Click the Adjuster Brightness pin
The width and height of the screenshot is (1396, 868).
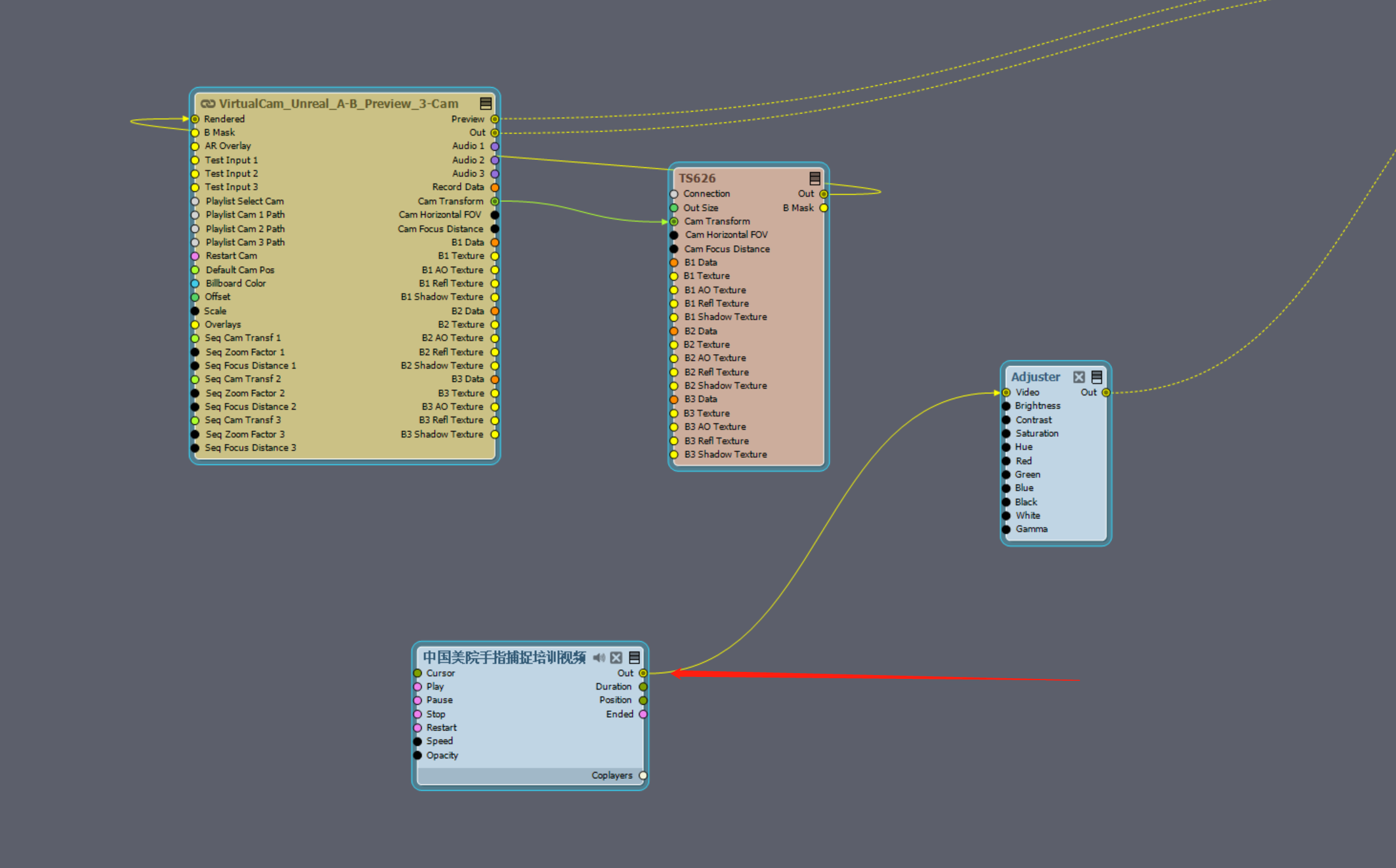[1006, 406]
